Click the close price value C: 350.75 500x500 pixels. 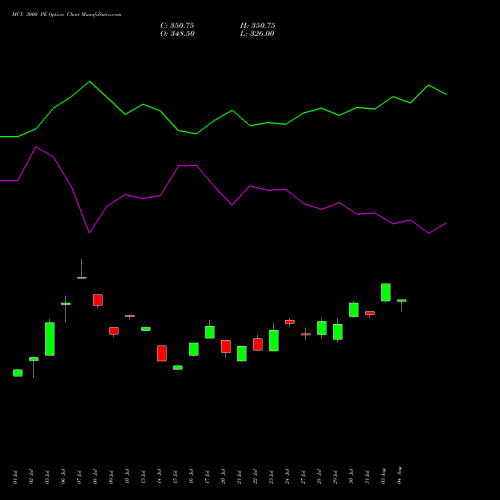pos(177,26)
